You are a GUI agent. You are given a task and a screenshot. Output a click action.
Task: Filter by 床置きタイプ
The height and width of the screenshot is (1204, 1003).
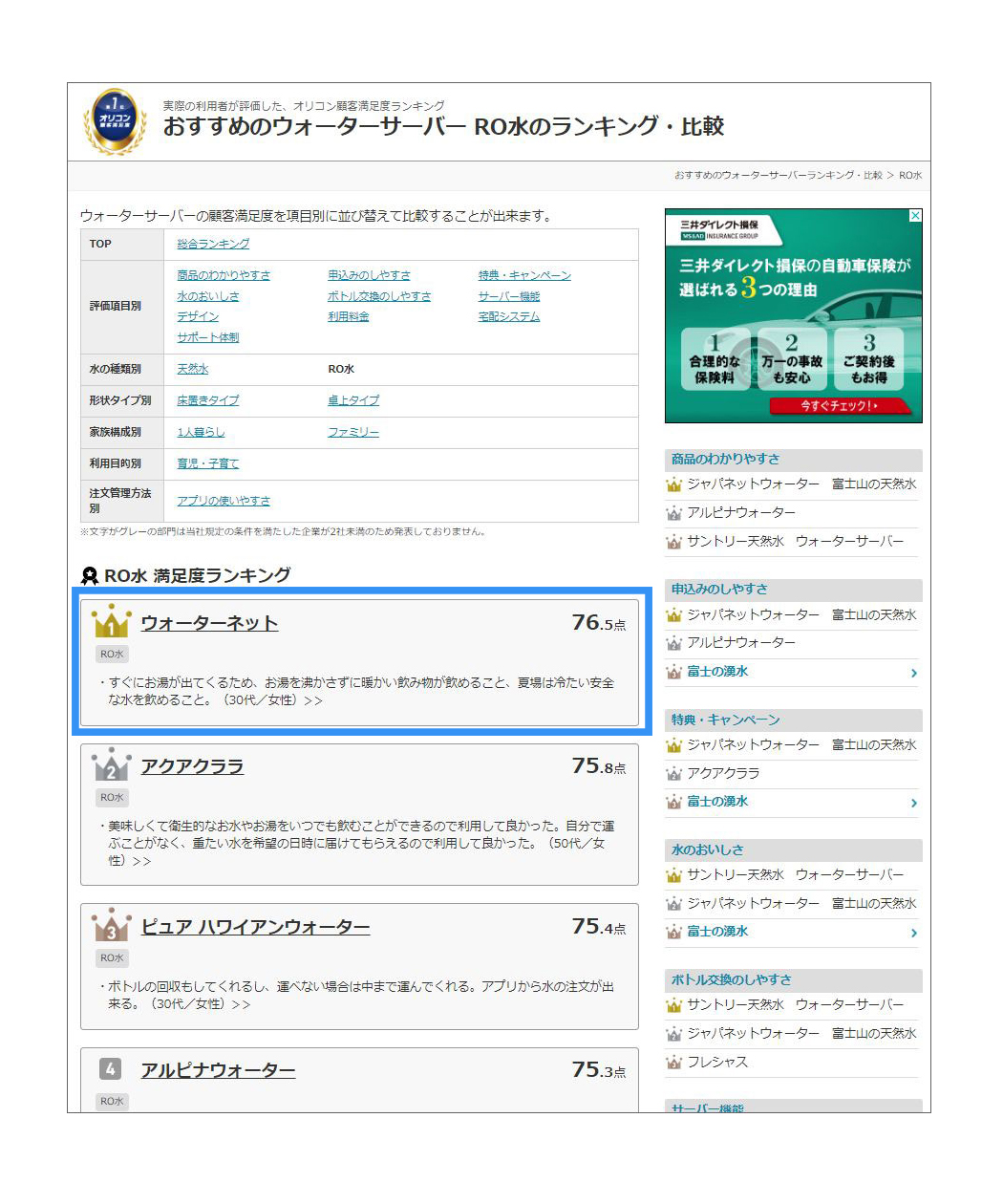pos(208,400)
